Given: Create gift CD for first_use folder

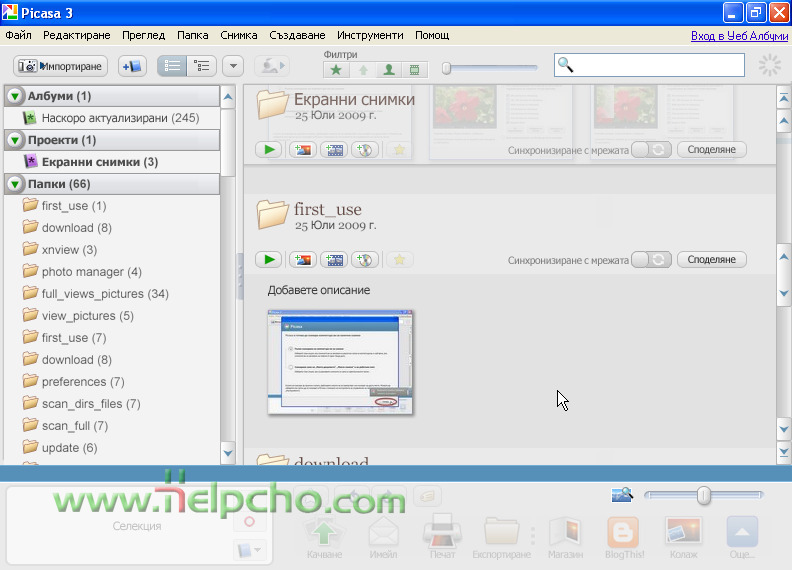Looking at the screenshot, I should [x=365, y=260].
